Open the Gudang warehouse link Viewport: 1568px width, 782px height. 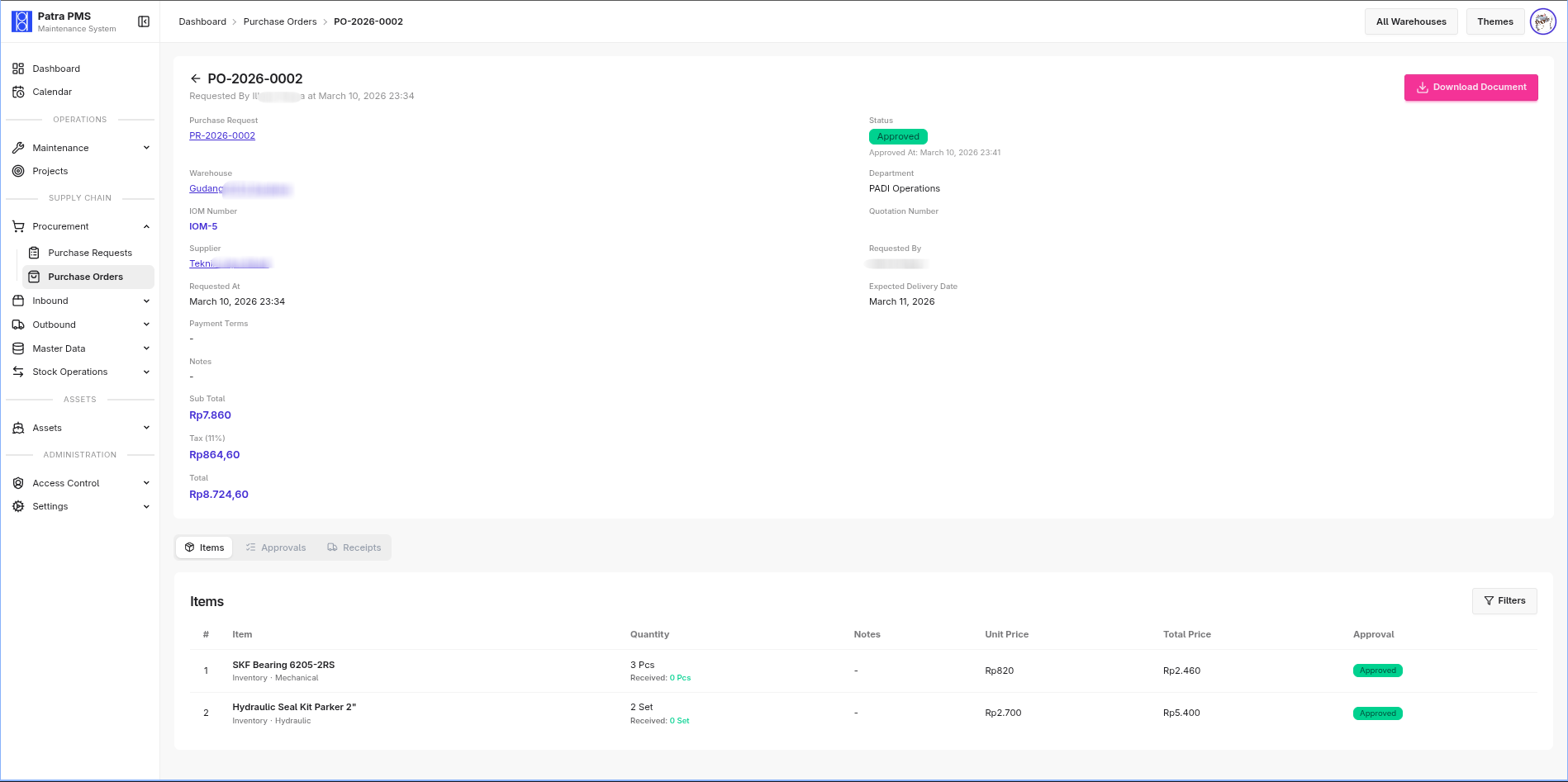240,189
